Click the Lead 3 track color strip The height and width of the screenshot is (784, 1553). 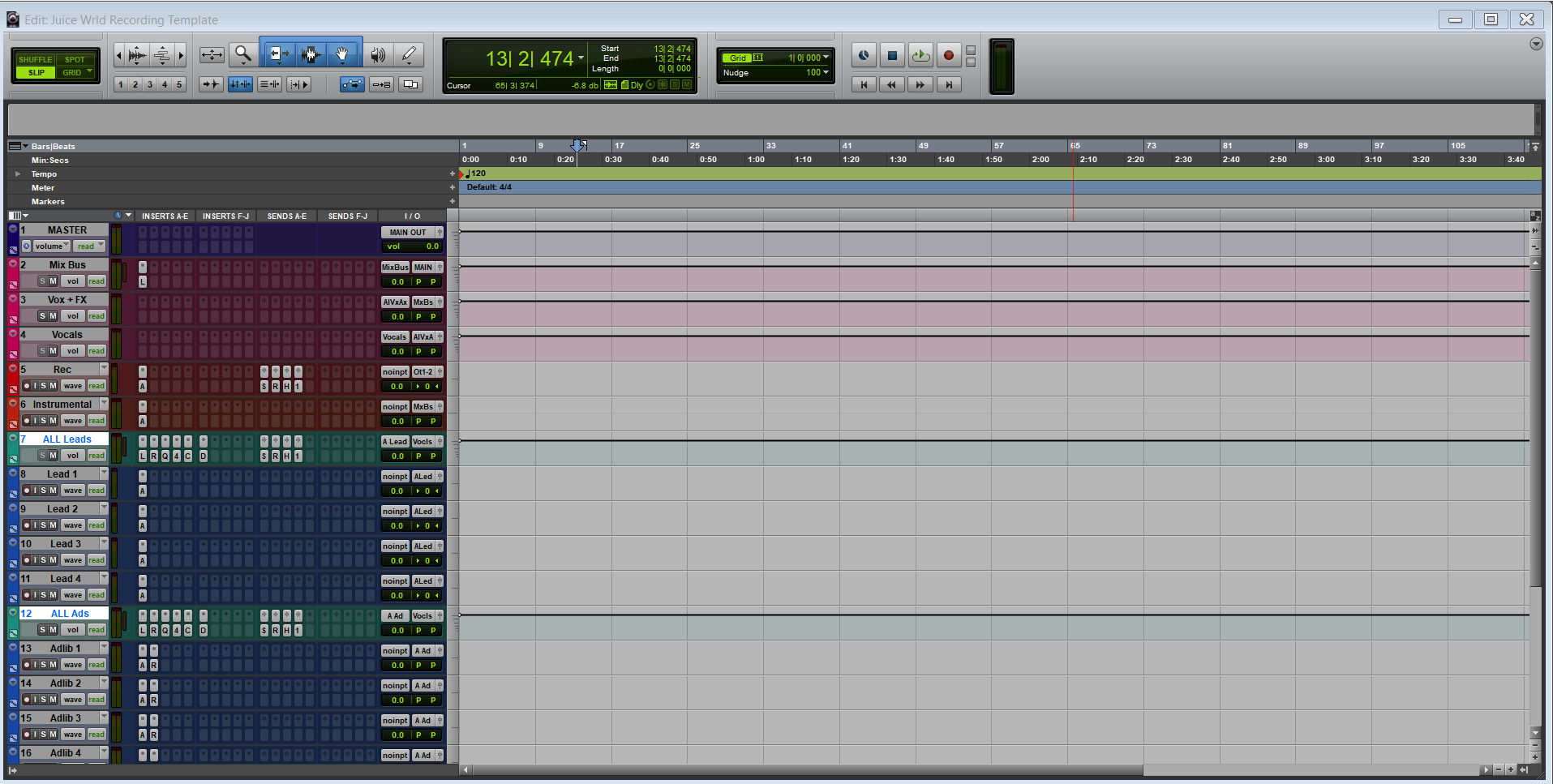click(12, 552)
